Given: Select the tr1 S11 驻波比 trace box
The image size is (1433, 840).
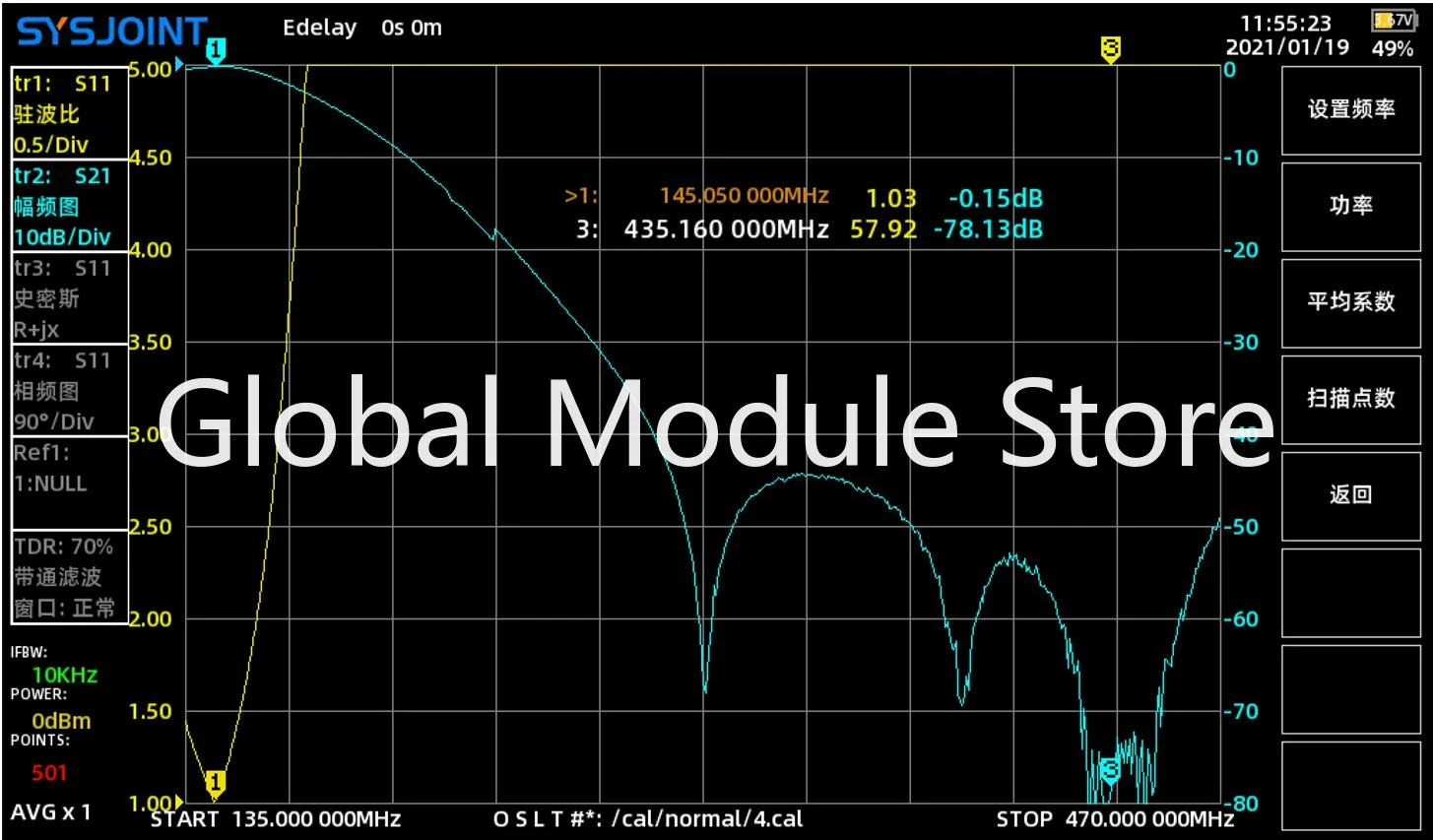Looking at the screenshot, I should pos(70,113).
